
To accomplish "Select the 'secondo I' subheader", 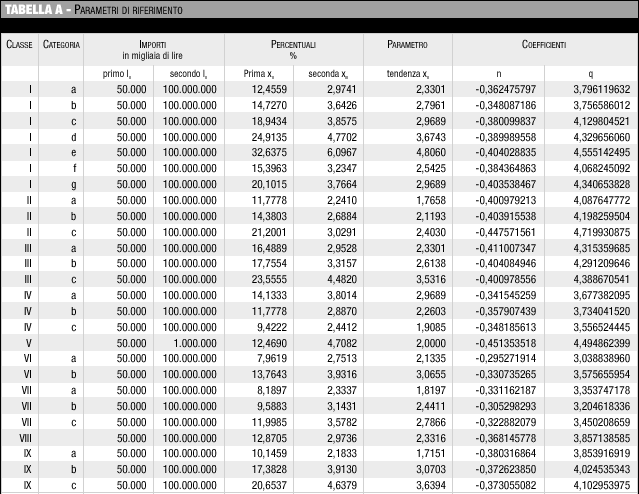I will 189,74.
